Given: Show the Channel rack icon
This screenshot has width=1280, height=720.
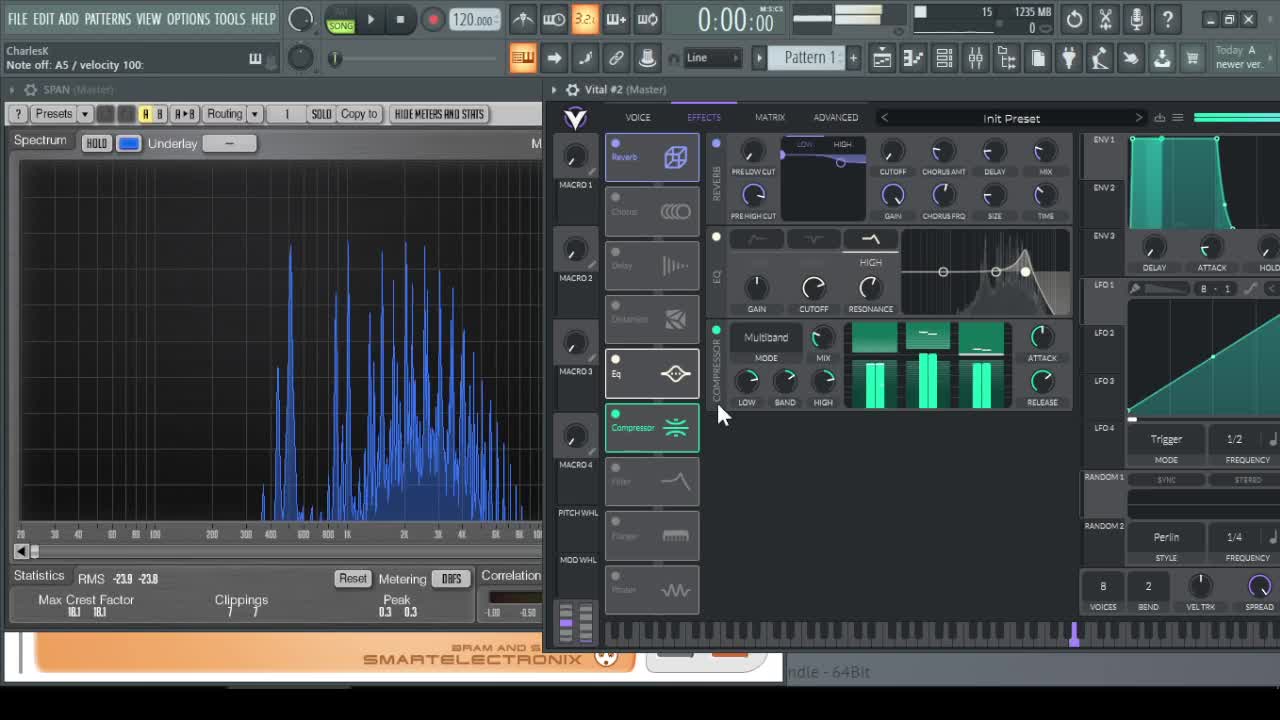Looking at the screenshot, I should point(944,59).
